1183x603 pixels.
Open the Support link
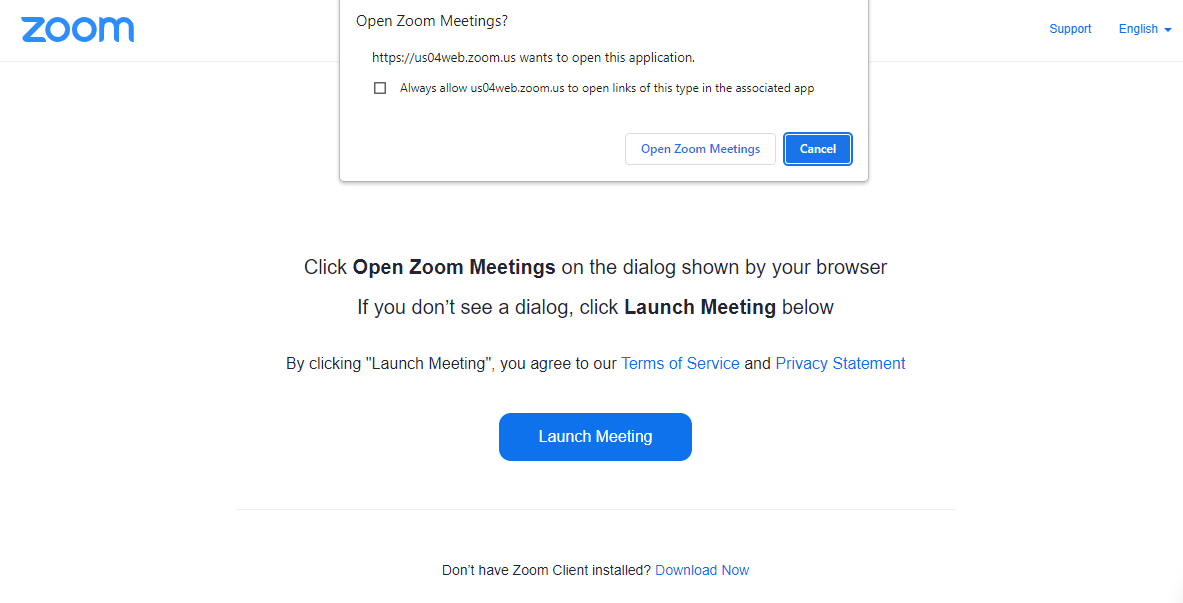(1070, 29)
